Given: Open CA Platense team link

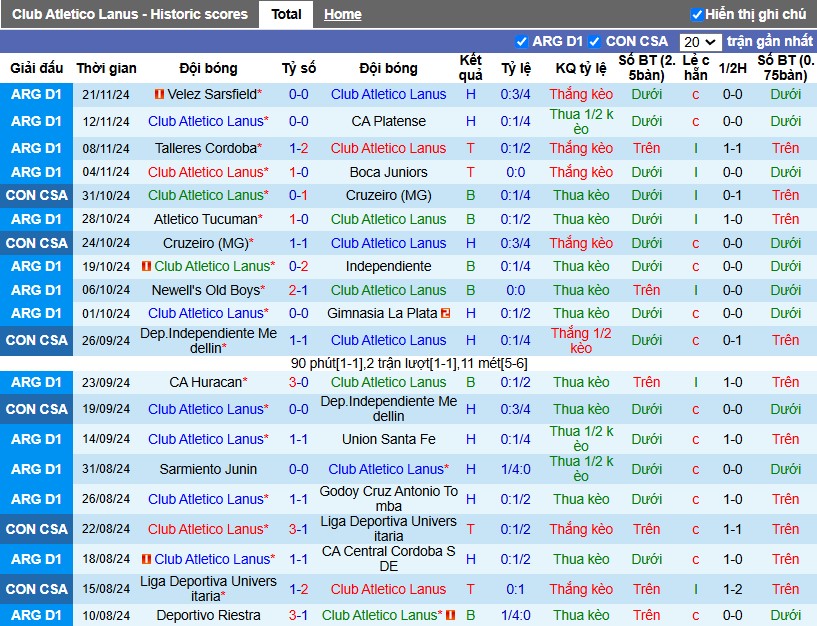Looking at the screenshot, I should [x=388, y=121].
